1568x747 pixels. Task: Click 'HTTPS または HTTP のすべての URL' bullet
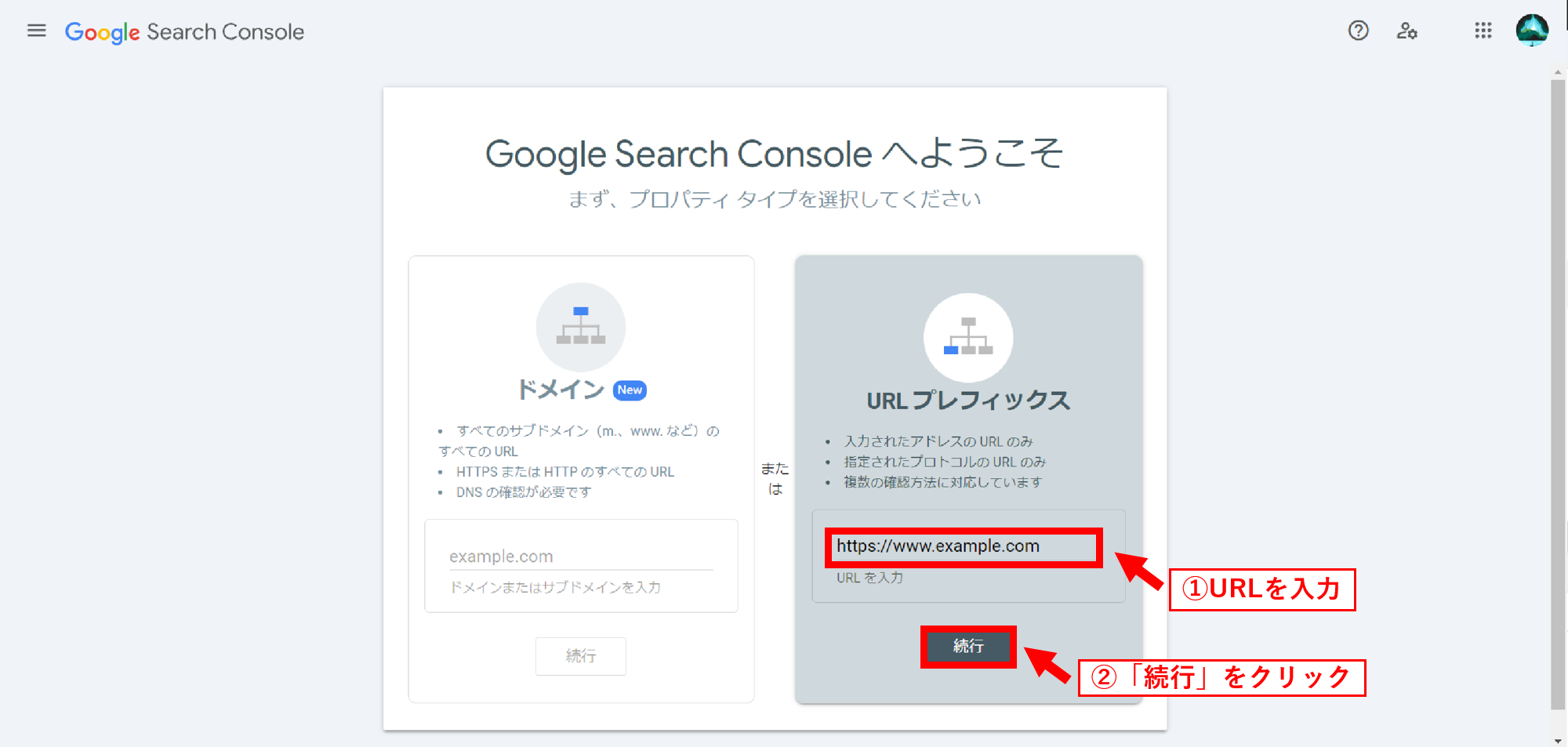coord(565,472)
